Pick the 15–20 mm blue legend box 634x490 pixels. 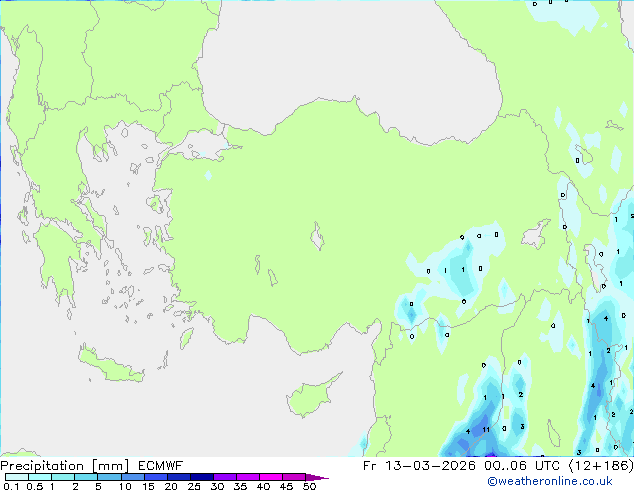(x=155, y=477)
